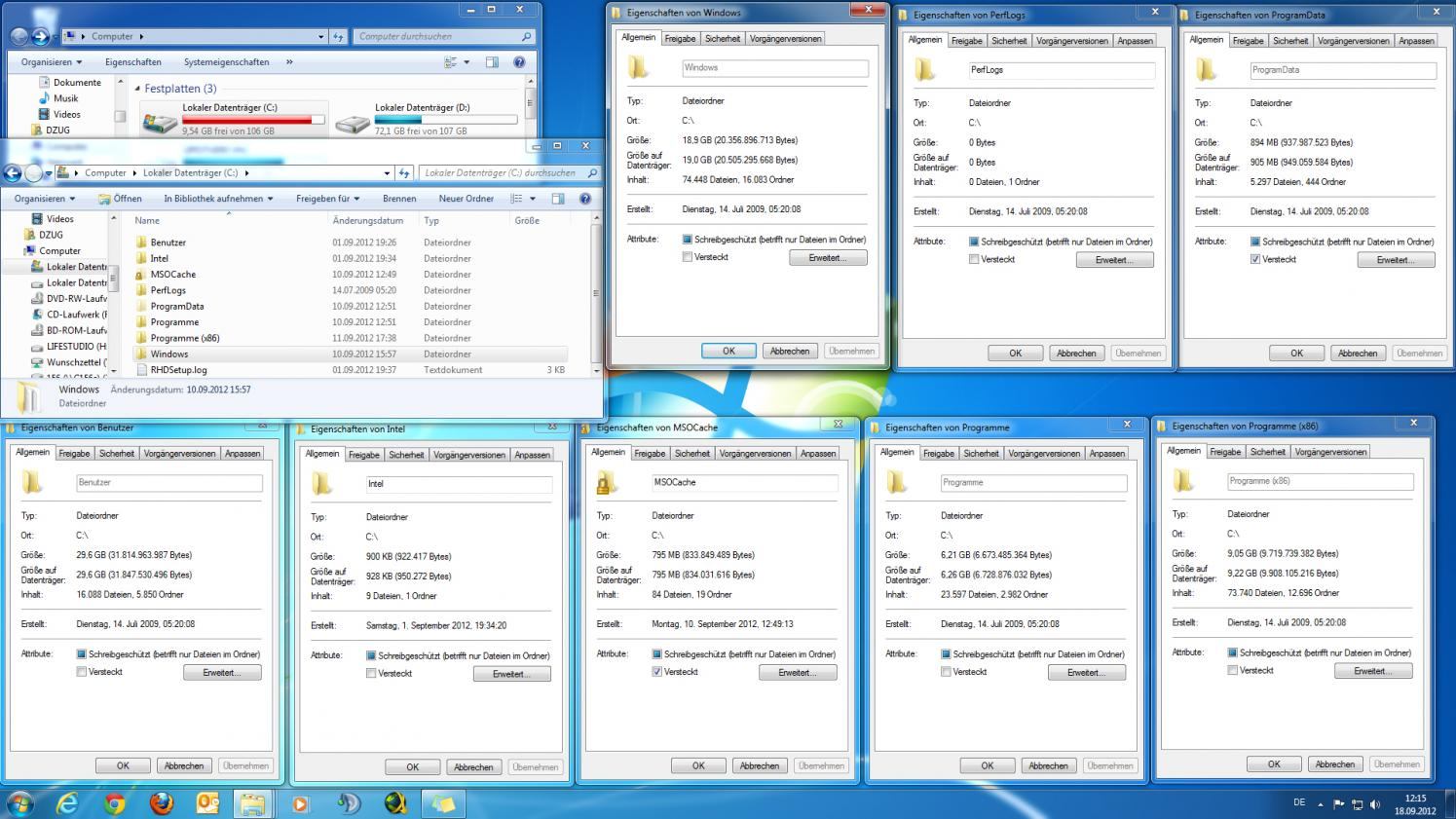Click the network icon in system tray
This screenshot has width=1456, height=819.
tap(1357, 804)
